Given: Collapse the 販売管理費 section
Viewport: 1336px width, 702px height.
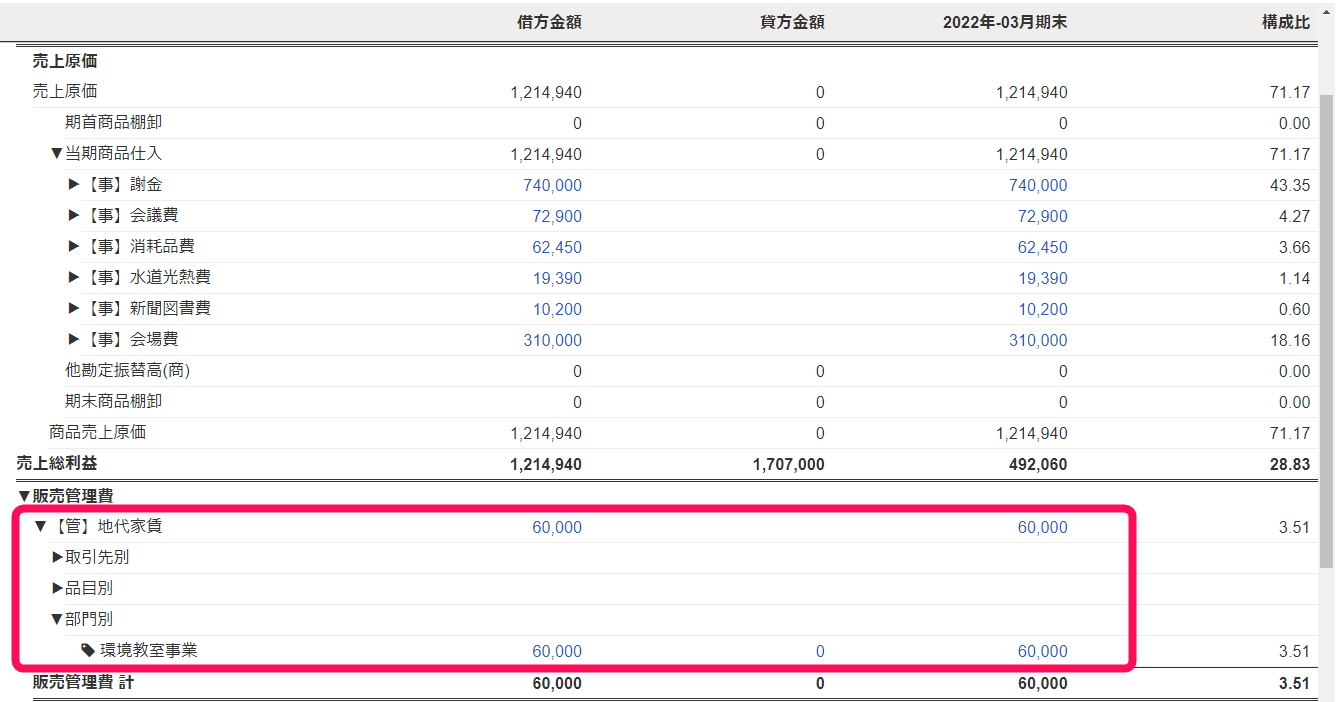Looking at the screenshot, I should click(x=24, y=496).
